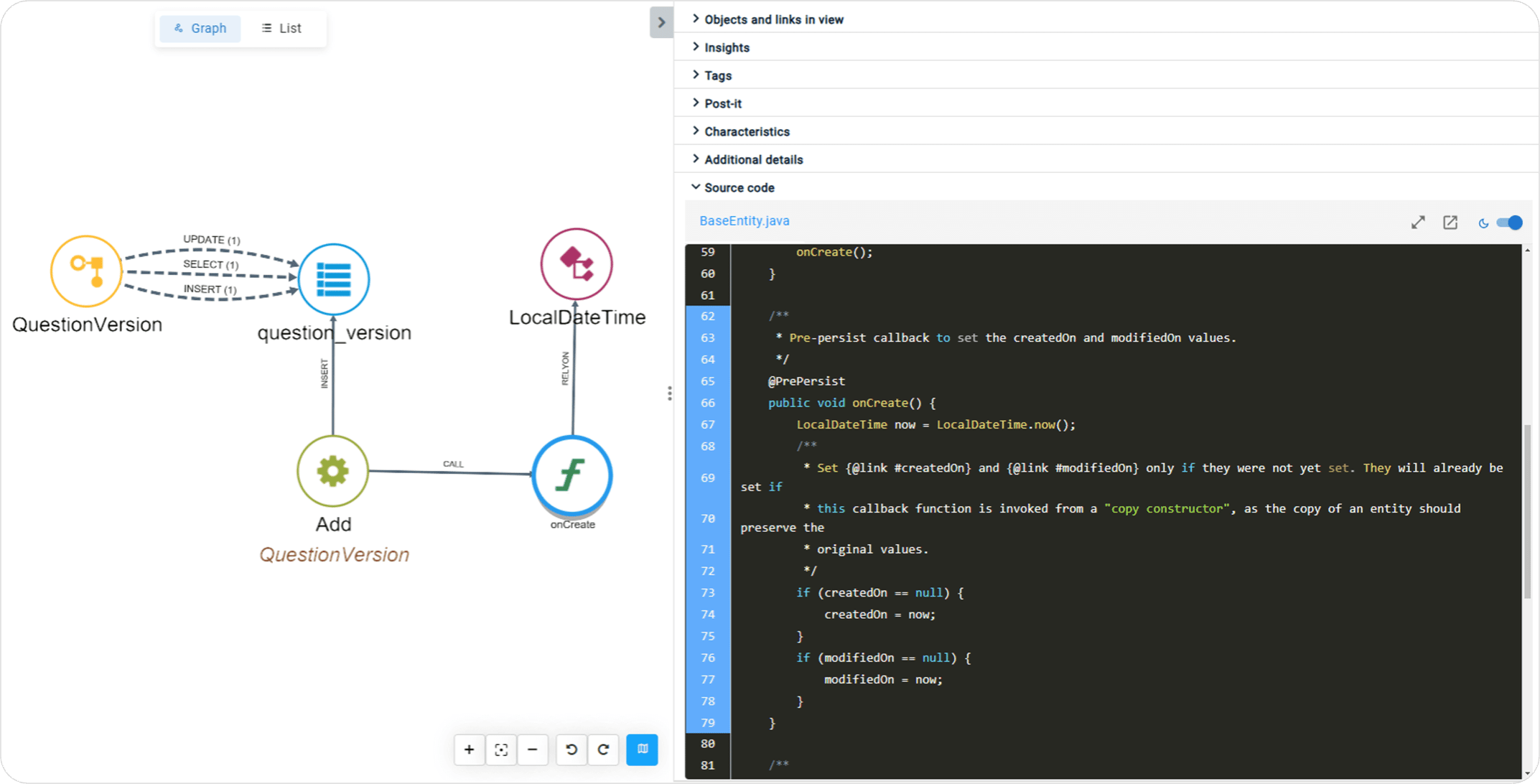Switch to the List tab

pyautogui.click(x=281, y=28)
